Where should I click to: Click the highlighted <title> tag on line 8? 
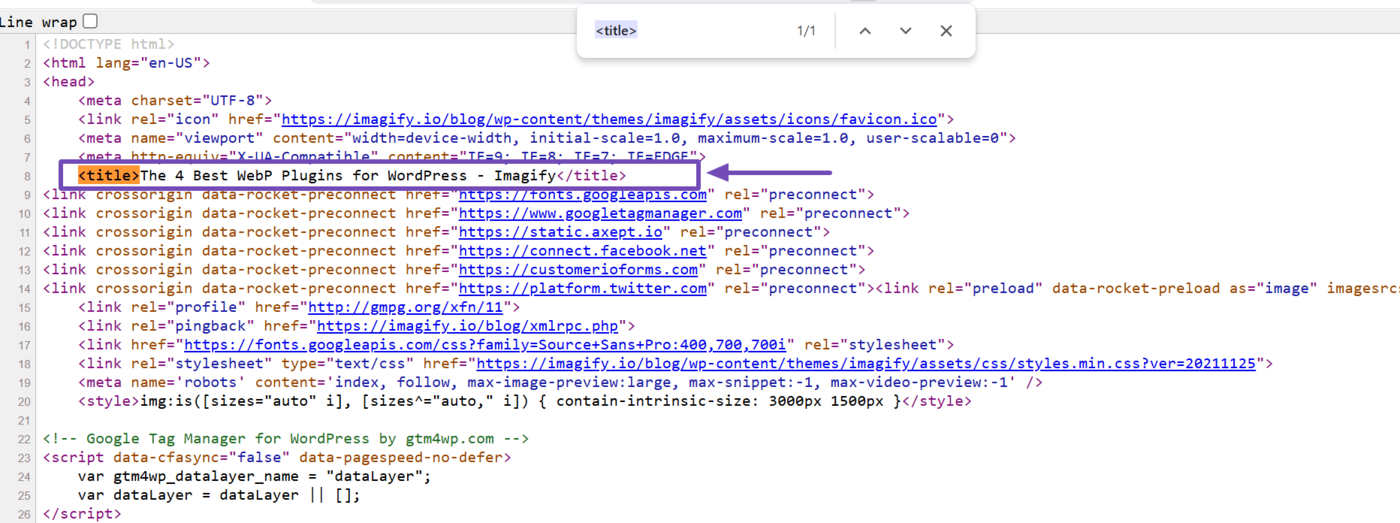(109, 176)
